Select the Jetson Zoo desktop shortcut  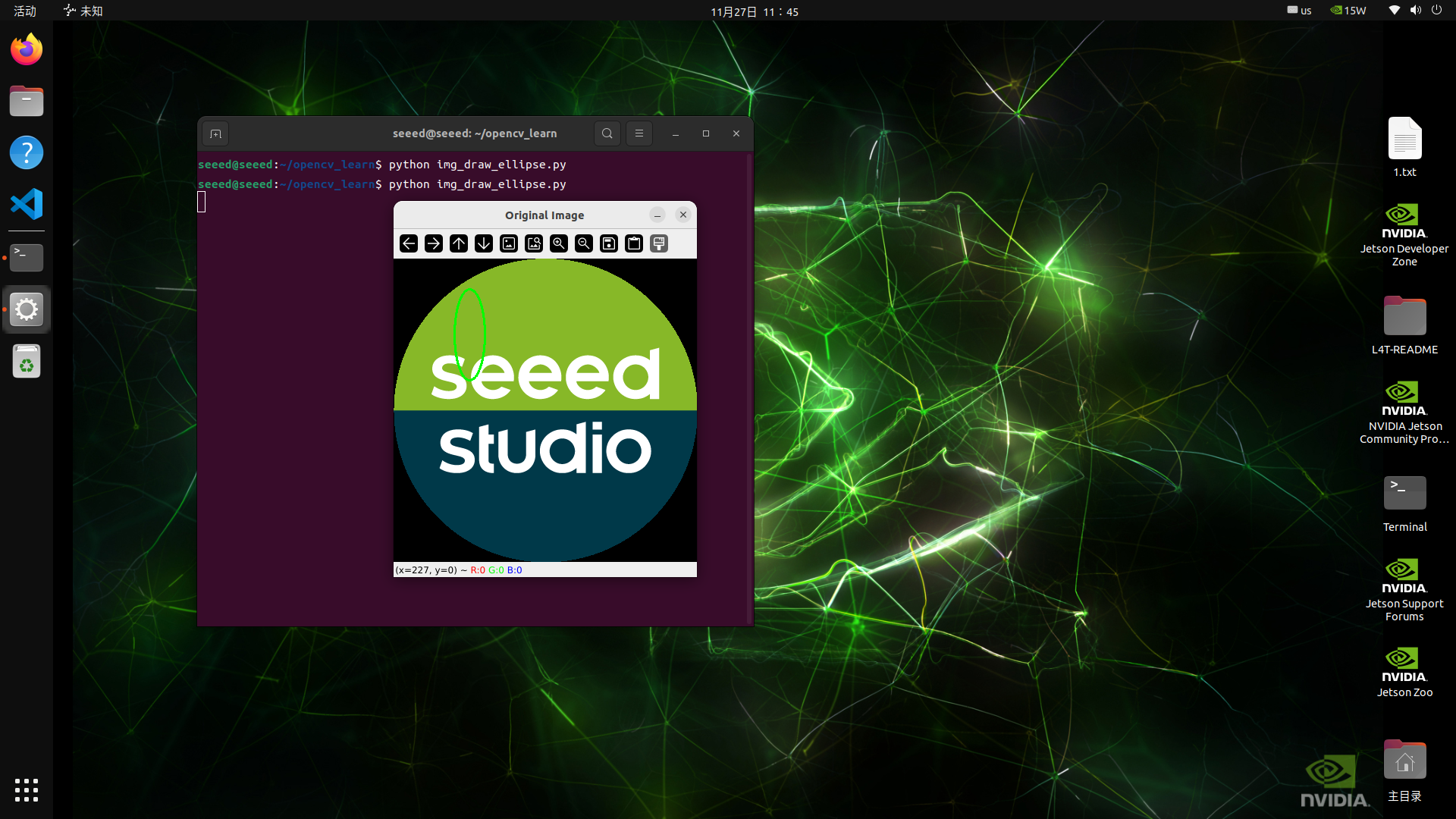coord(1404,672)
